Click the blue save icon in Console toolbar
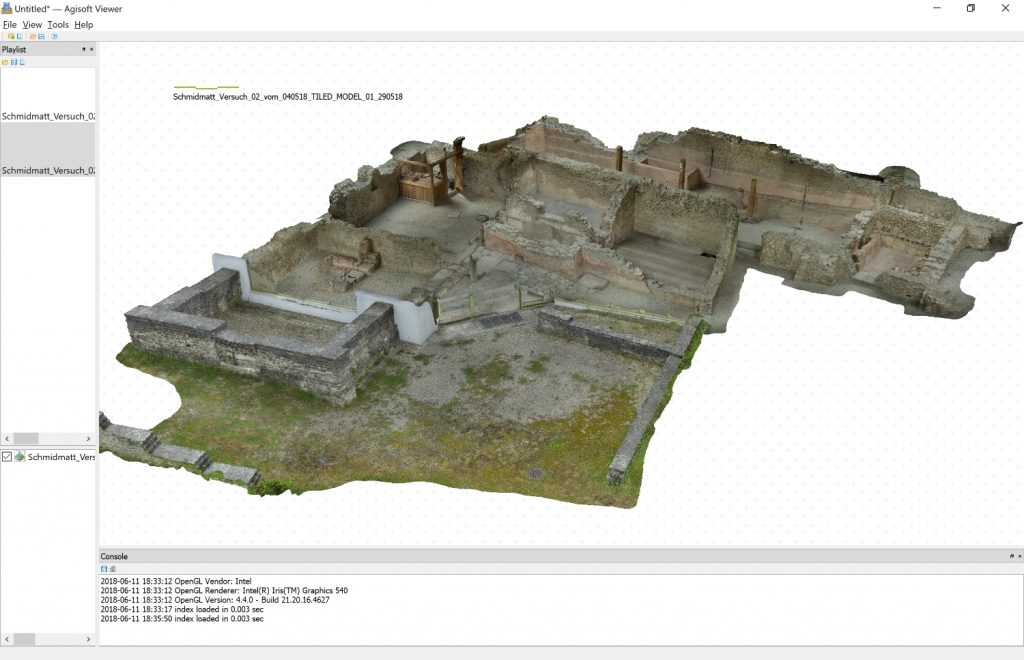This screenshot has height=660, width=1024. pos(104,568)
